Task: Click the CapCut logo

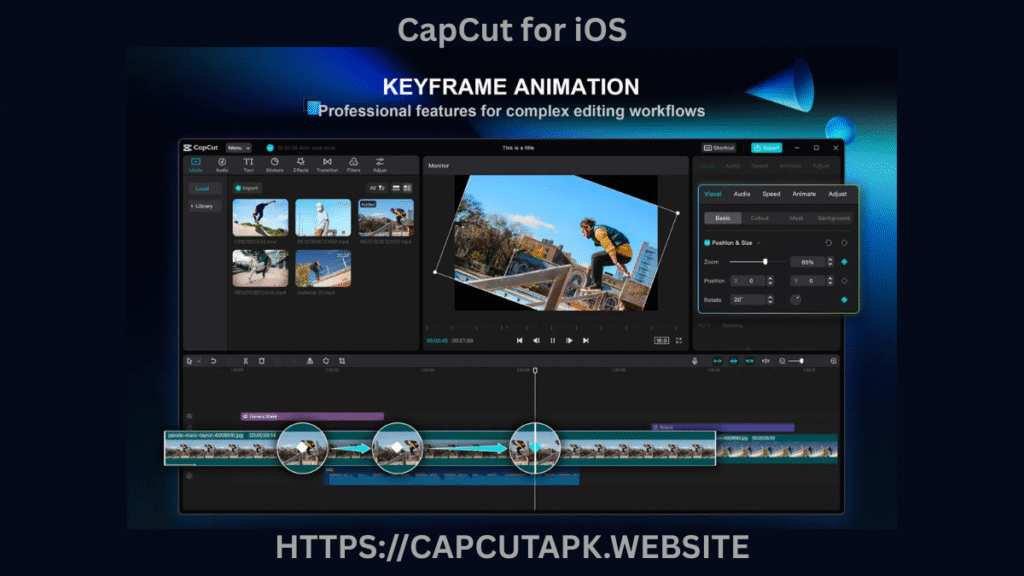Action: [x=200, y=148]
